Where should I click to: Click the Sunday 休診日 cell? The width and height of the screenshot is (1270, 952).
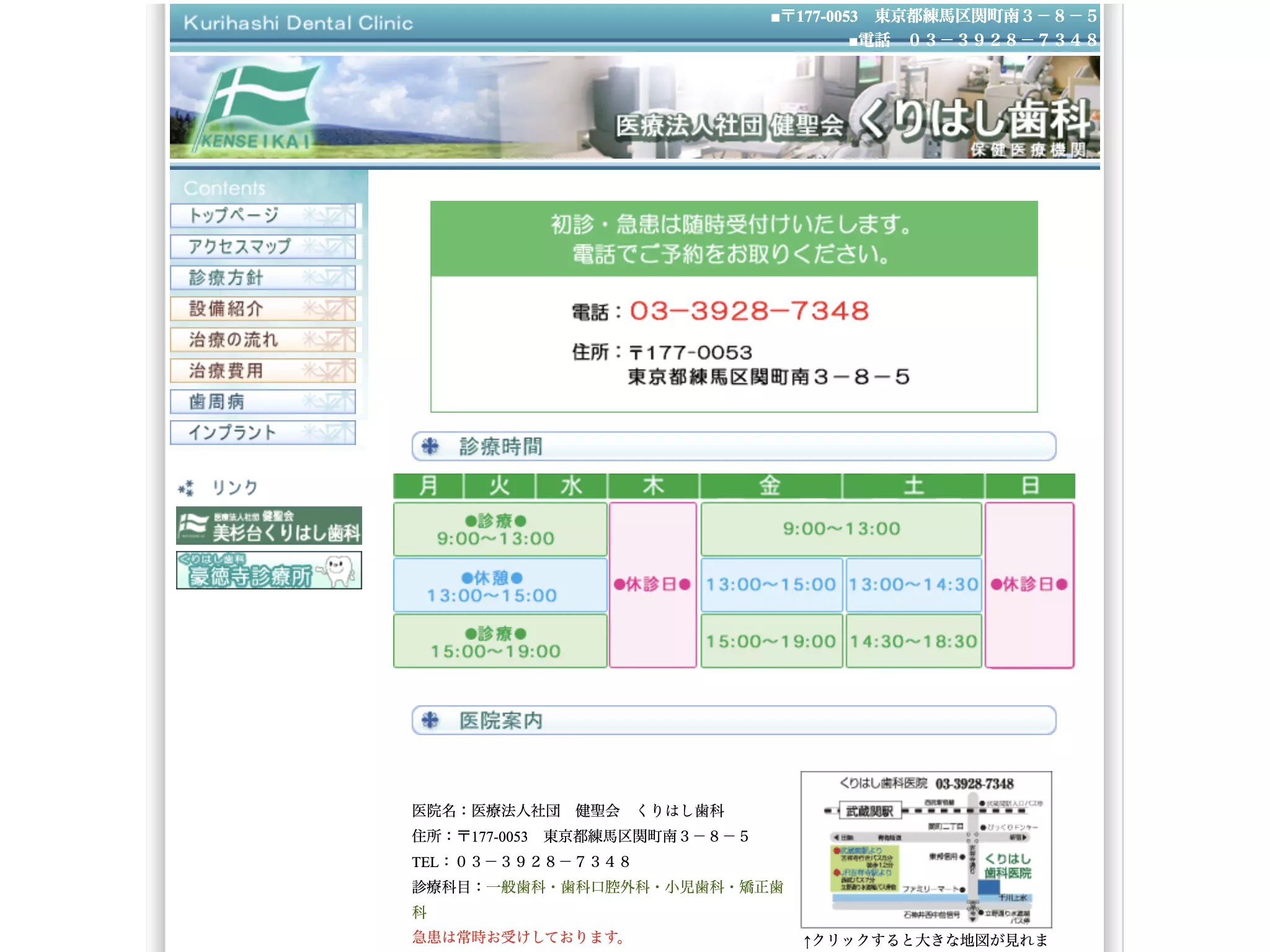(x=1029, y=585)
